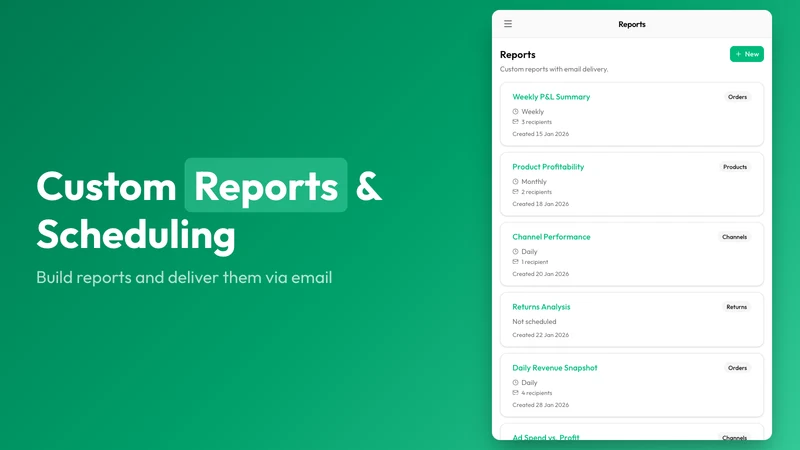Open the Daily Revenue Snapshot report
The width and height of the screenshot is (800, 450).
tap(555, 368)
